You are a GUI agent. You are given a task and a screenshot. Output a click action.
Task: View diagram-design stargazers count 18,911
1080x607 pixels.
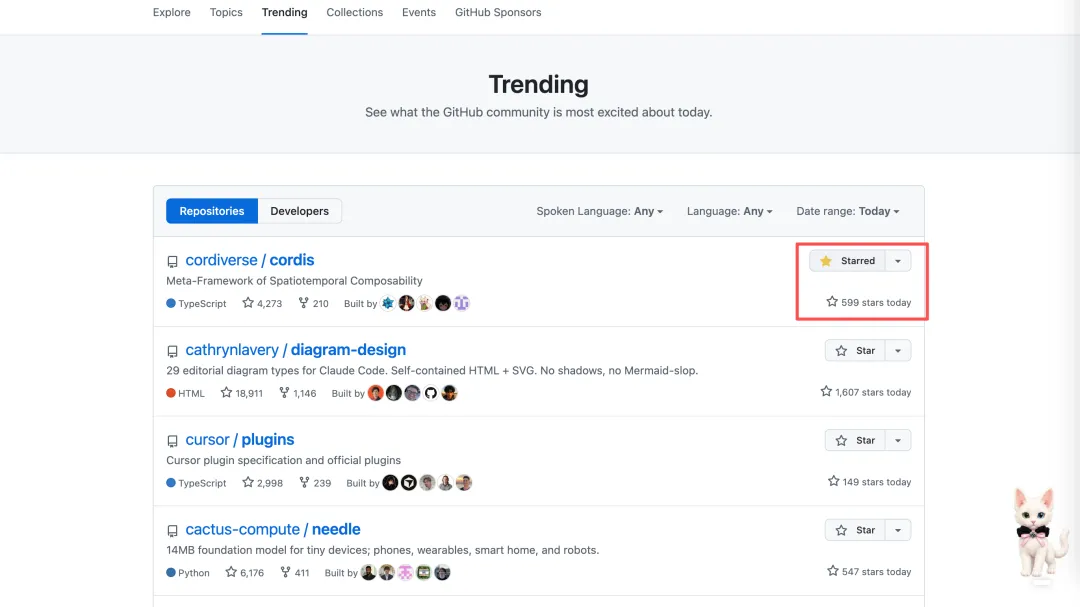coord(241,393)
